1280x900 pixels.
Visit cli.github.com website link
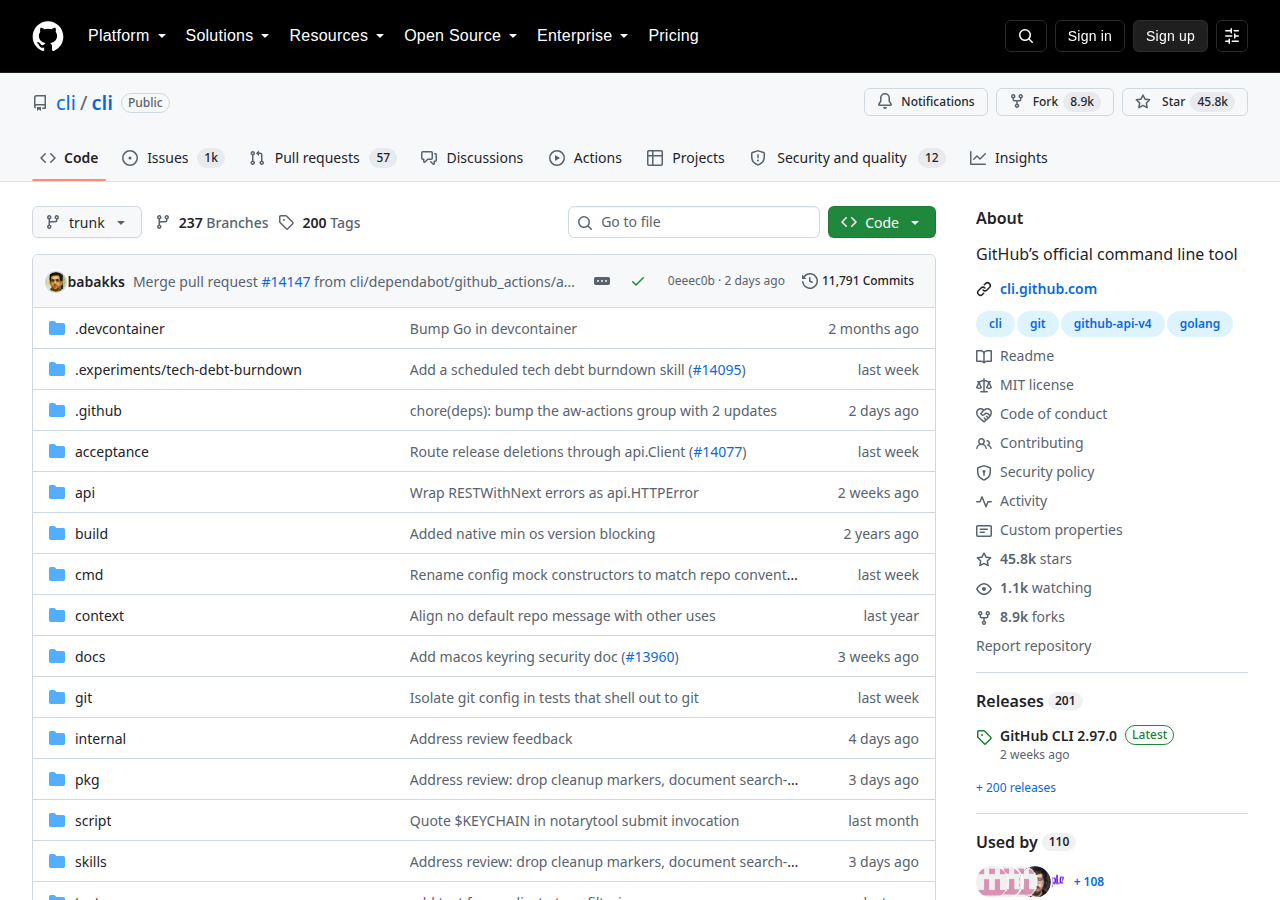pyautogui.click(x=1048, y=289)
